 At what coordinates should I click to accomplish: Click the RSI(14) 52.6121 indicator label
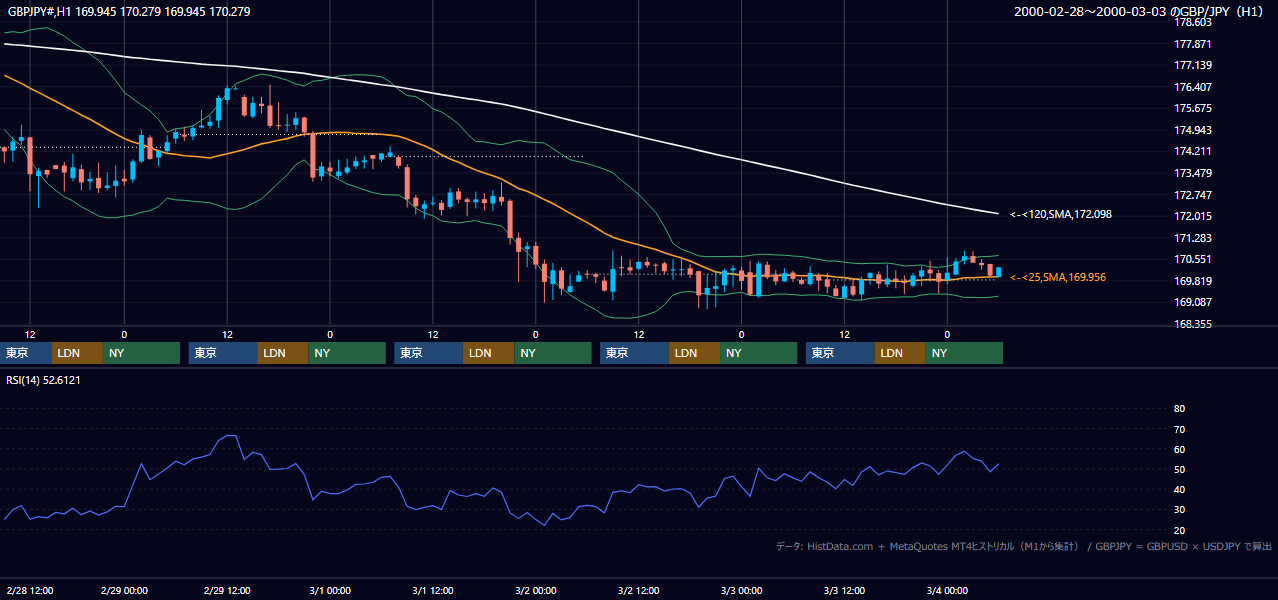point(43,380)
